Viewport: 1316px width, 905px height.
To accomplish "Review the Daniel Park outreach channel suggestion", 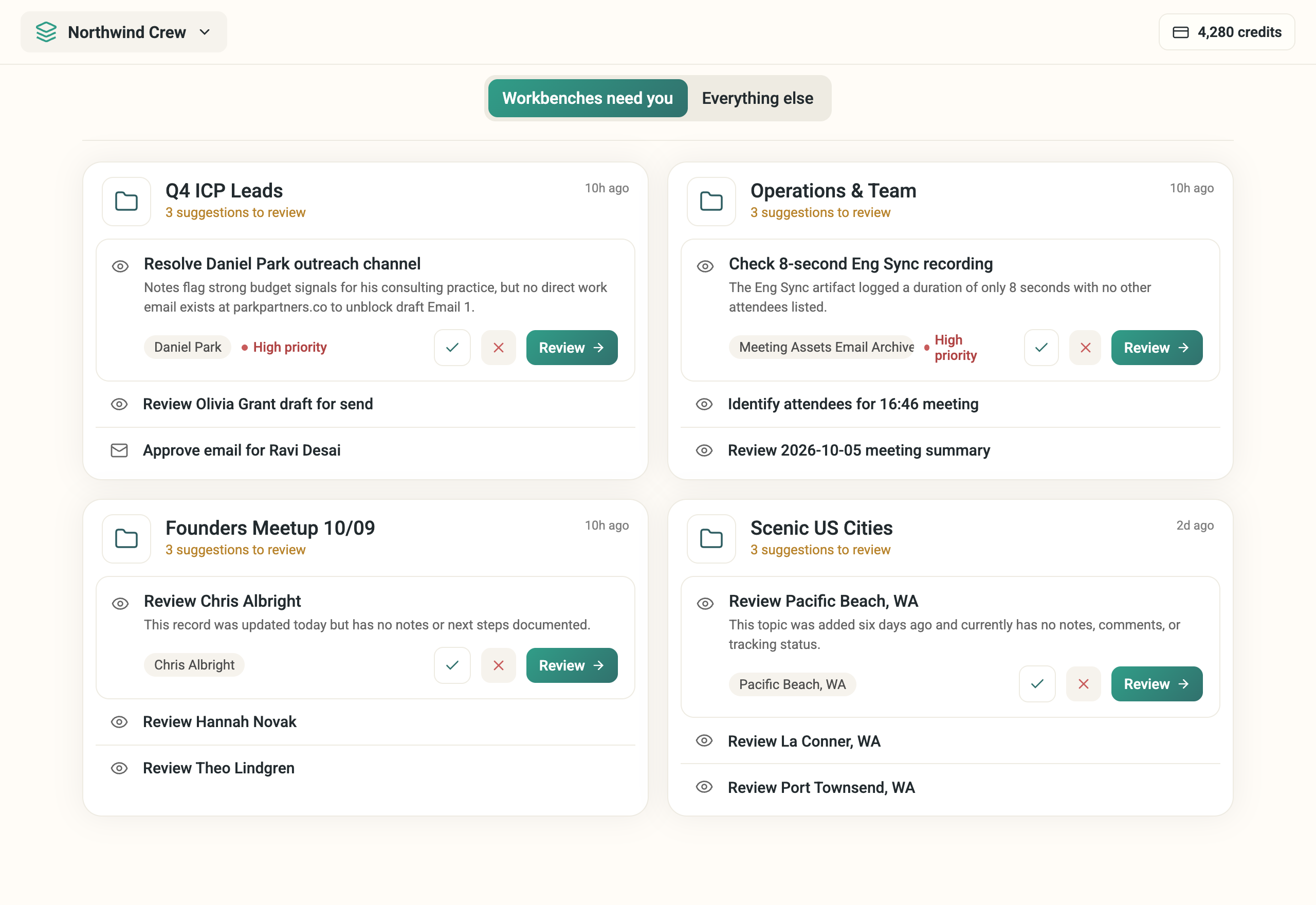I will pos(572,348).
